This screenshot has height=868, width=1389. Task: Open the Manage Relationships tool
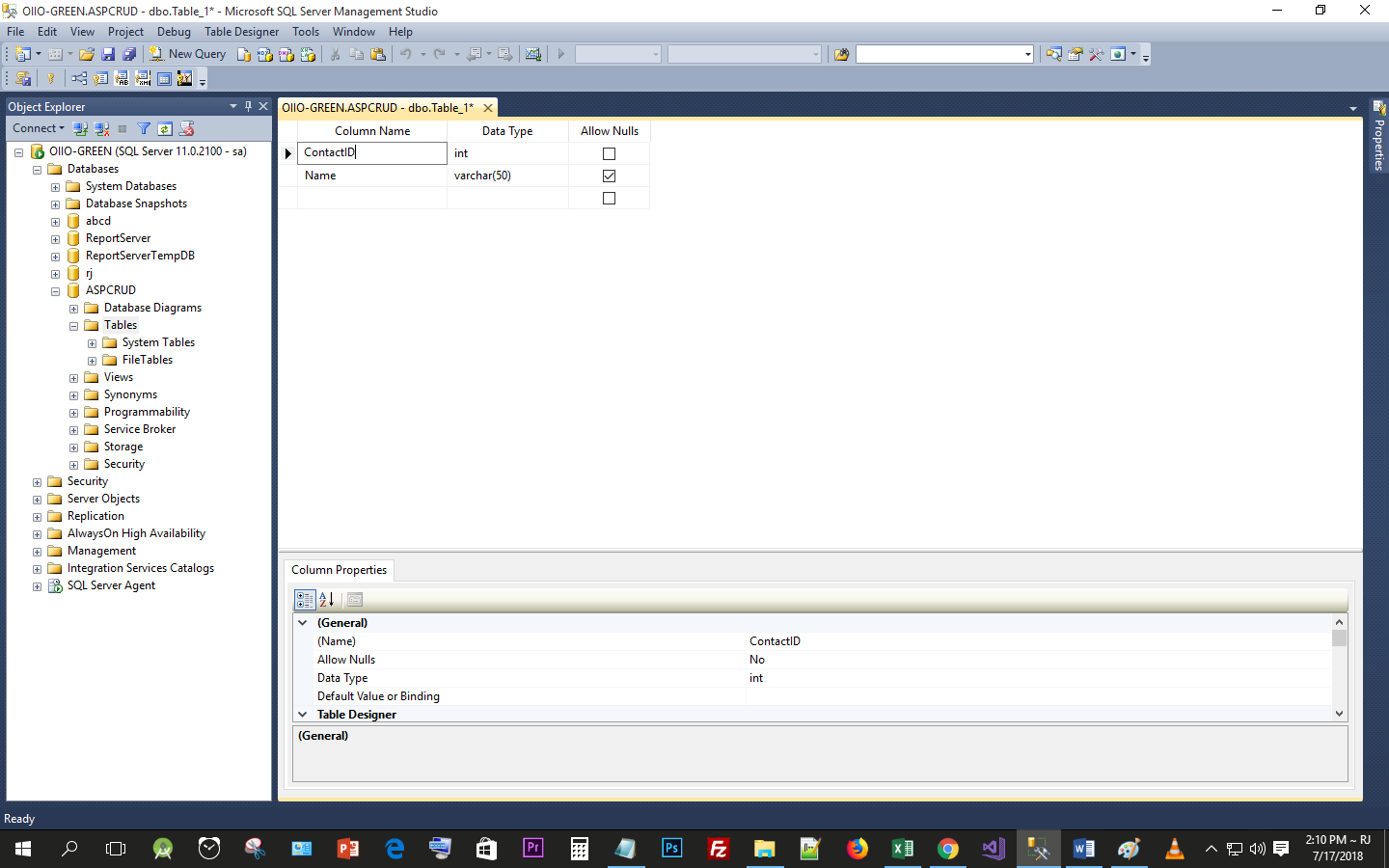pyautogui.click(x=80, y=78)
